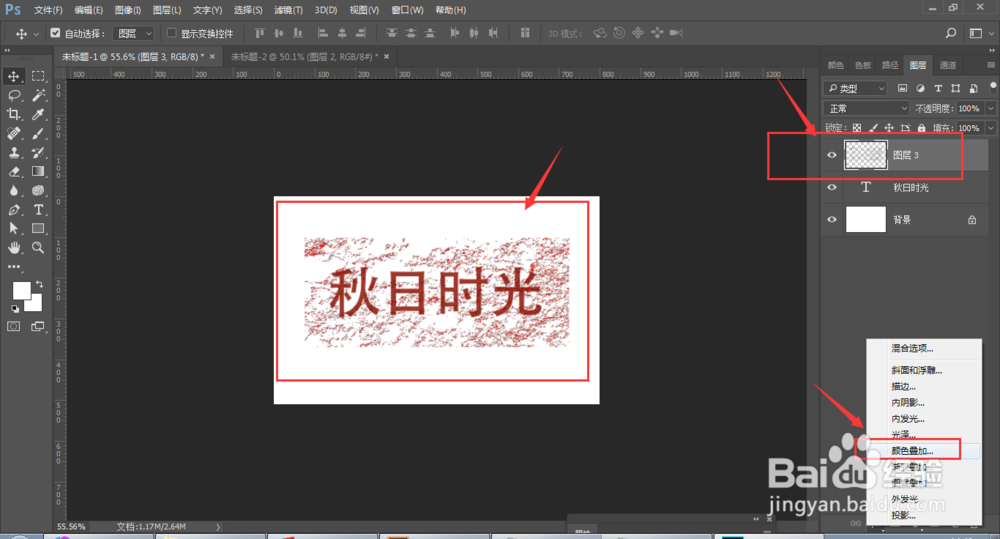Viewport: 1000px width, 539px height.
Task: Reset to default foreground and background colors
Action: [x=15, y=309]
